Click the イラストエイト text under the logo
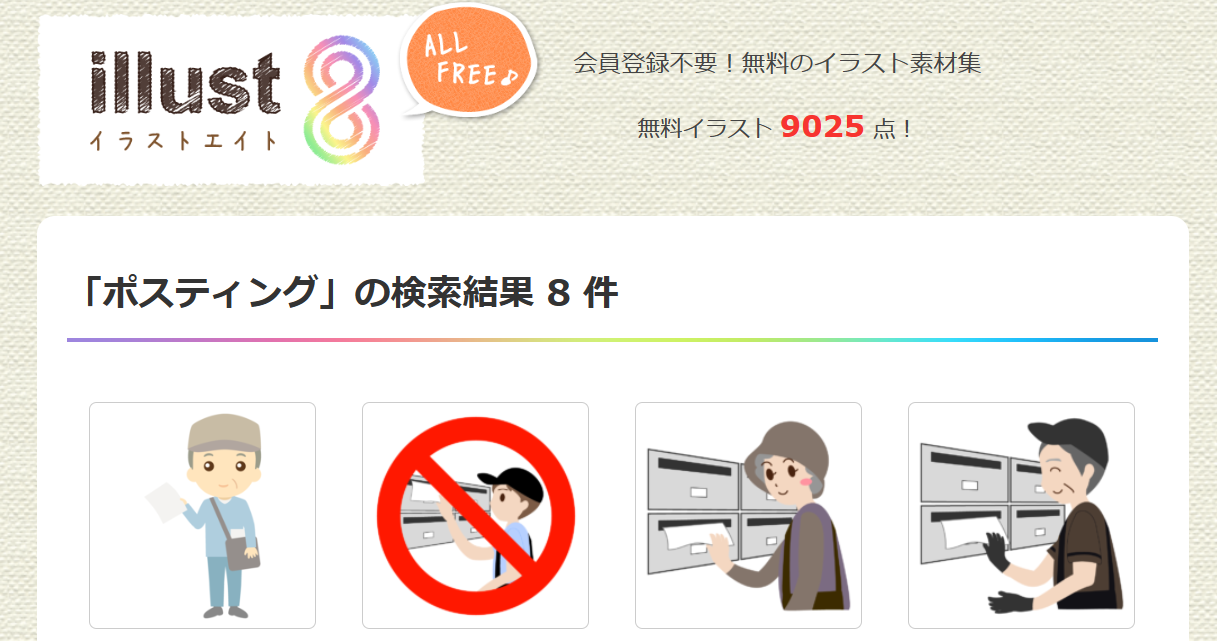Image resolution: width=1217 pixels, height=641 pixels. pyautogui.click(x=183, y=141)
